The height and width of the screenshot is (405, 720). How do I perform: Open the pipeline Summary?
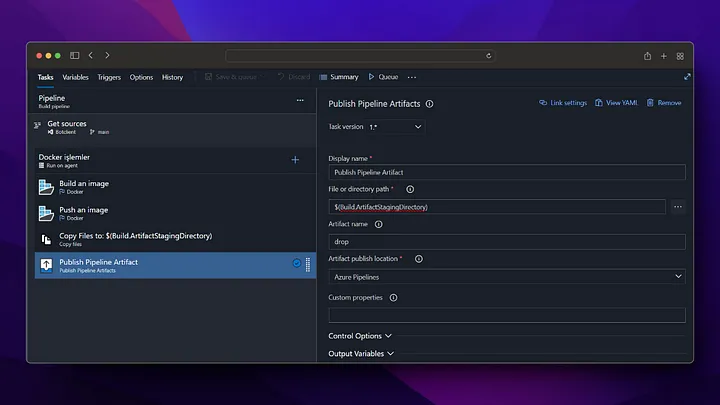(339, 77)
